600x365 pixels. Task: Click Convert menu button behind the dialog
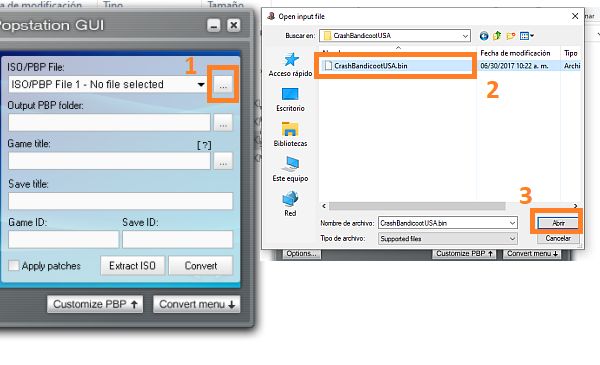pyautogui.click(x=532, y=254)
